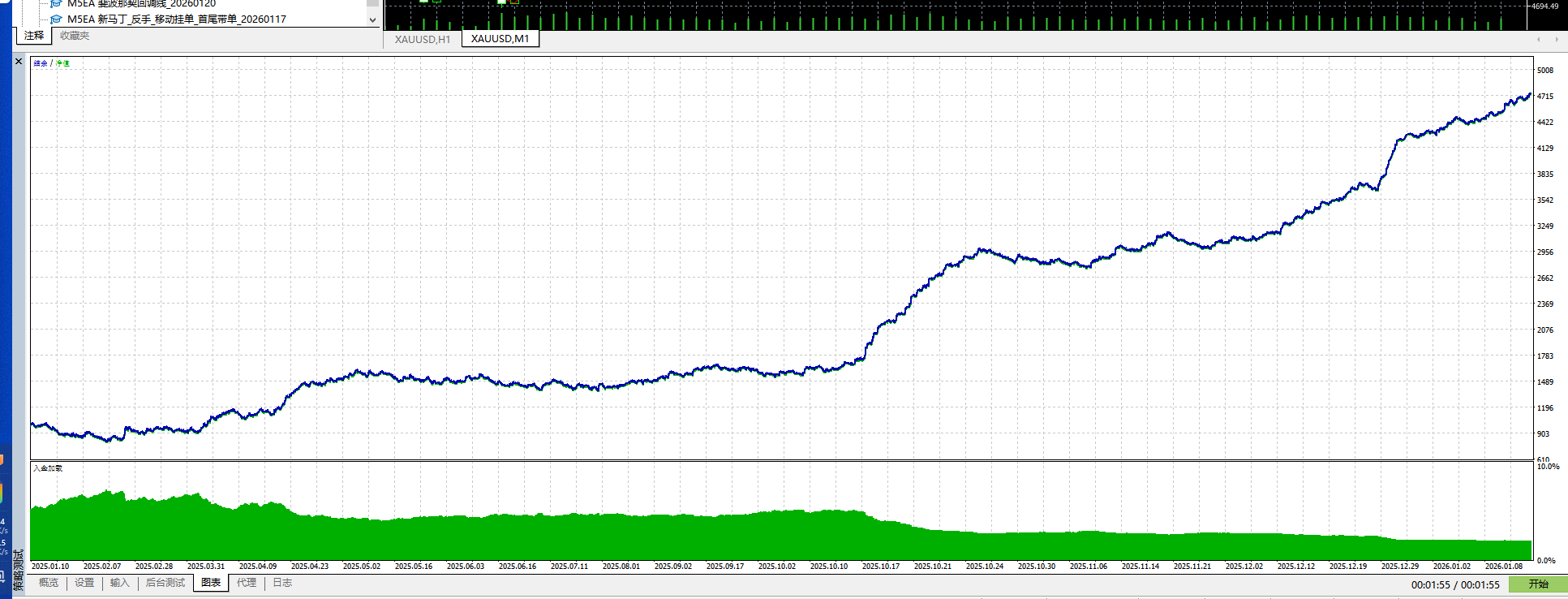
Task: Close the strategy tester panel with the X
Action: 19,62
